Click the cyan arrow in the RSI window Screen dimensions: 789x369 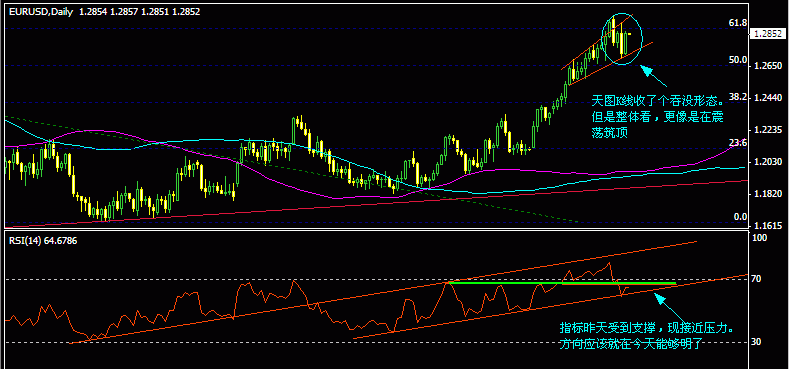668,308
